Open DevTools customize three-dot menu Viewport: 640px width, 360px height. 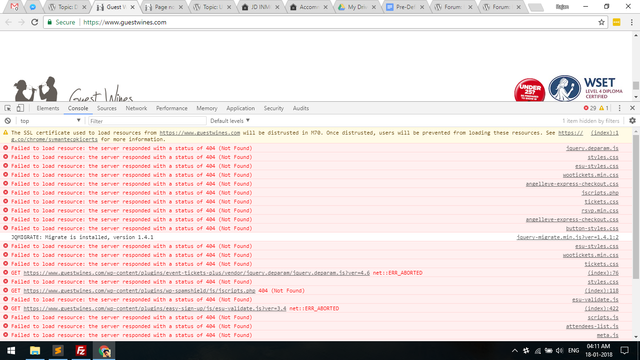[620, 108]
